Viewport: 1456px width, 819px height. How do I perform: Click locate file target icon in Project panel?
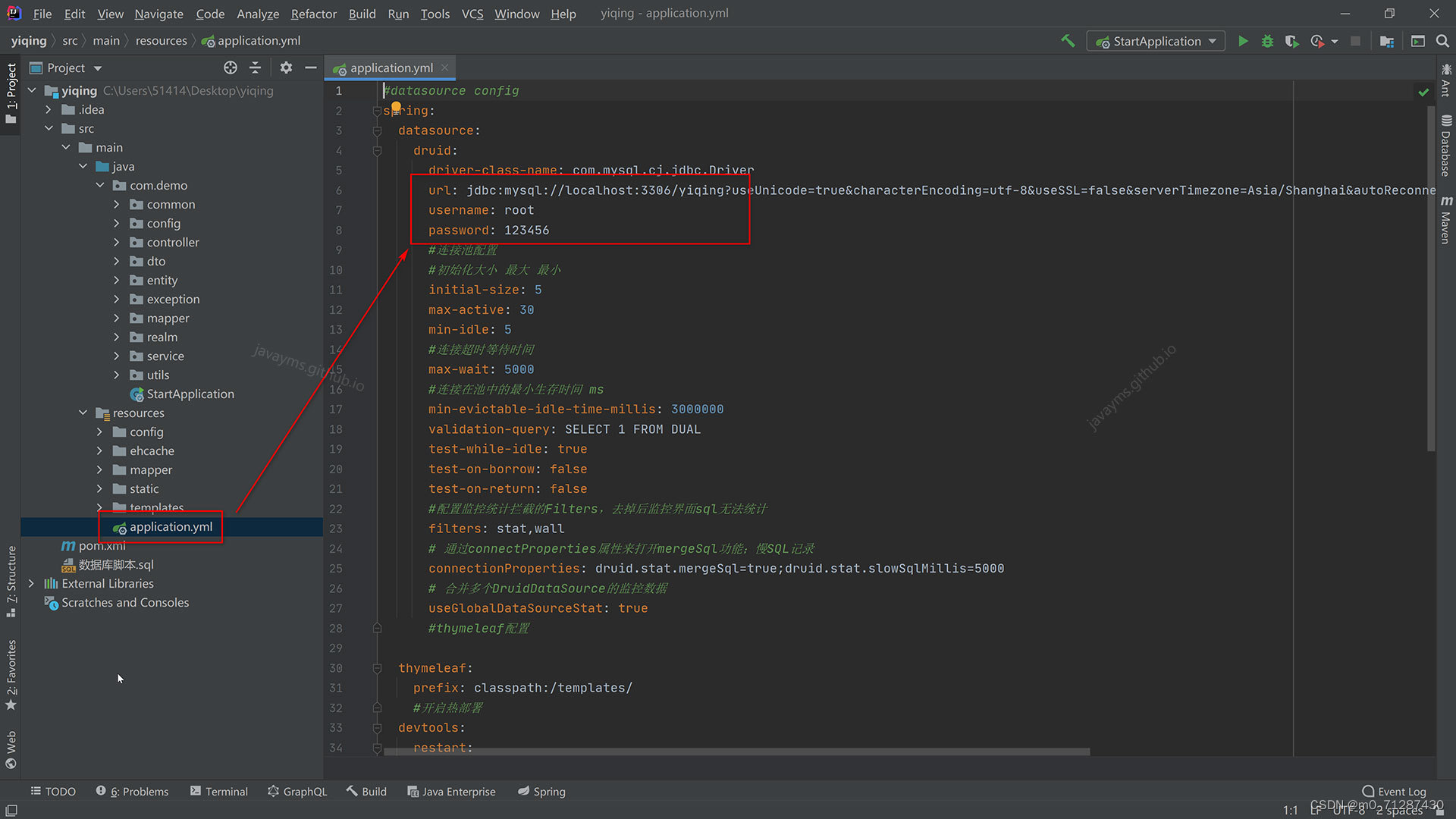[231, 67]
